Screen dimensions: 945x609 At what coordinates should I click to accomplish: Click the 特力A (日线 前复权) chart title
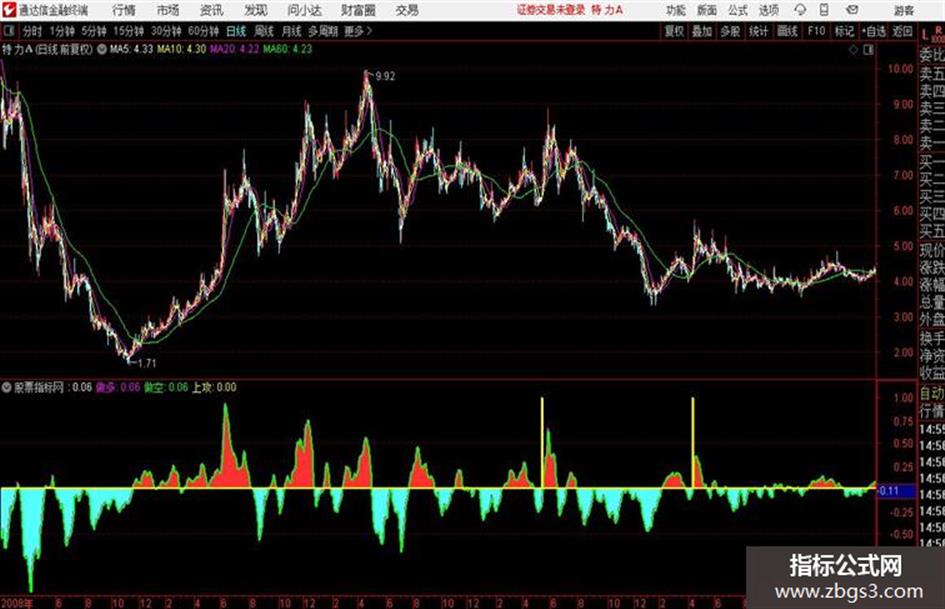point(48,49)
